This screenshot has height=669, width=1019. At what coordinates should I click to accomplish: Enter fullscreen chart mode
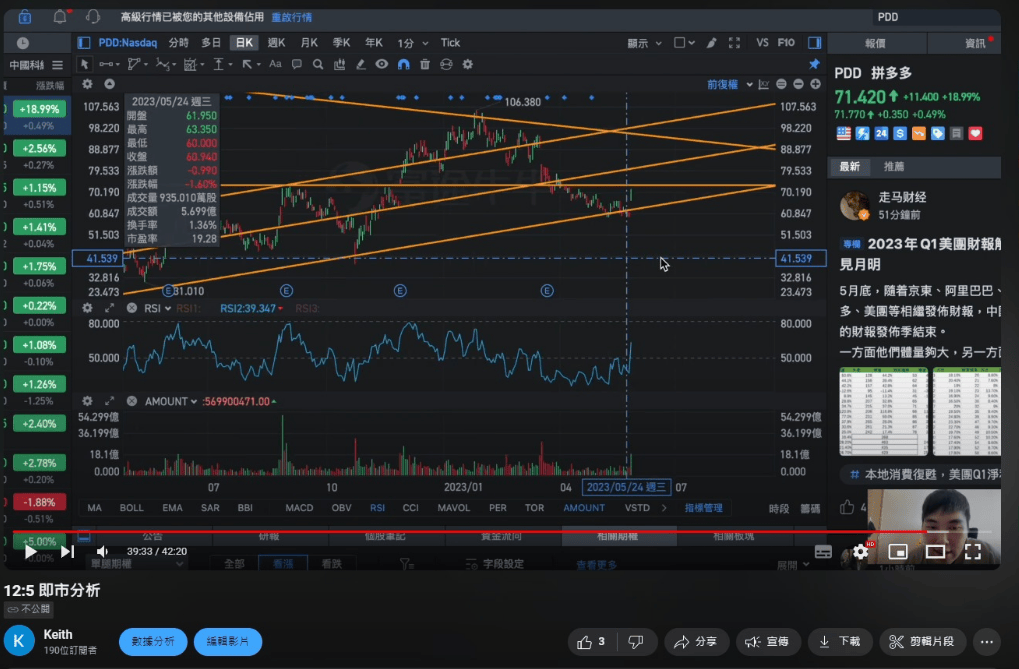[x=734, y=43]
